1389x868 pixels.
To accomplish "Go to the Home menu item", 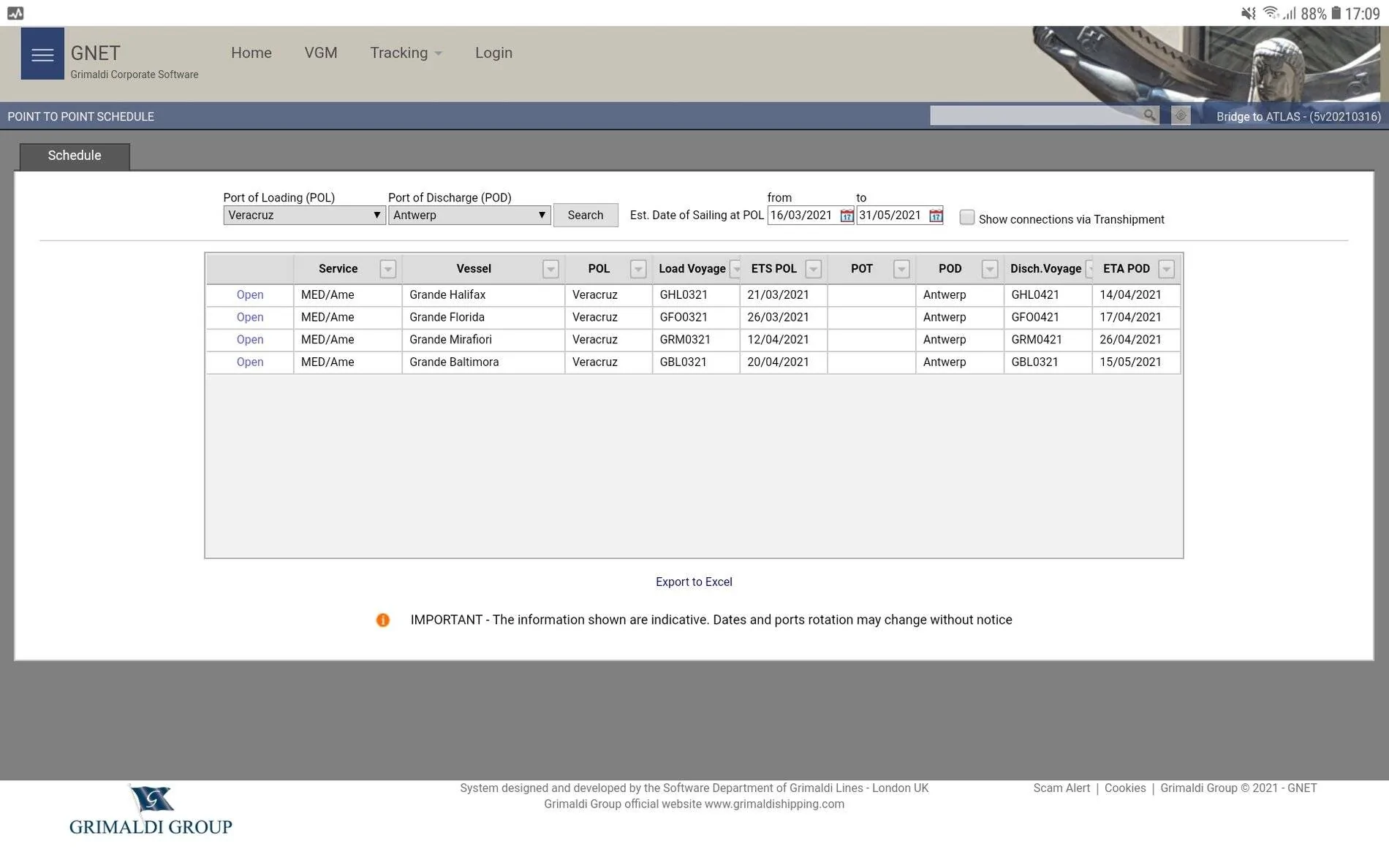I will (x=251, y=53).
